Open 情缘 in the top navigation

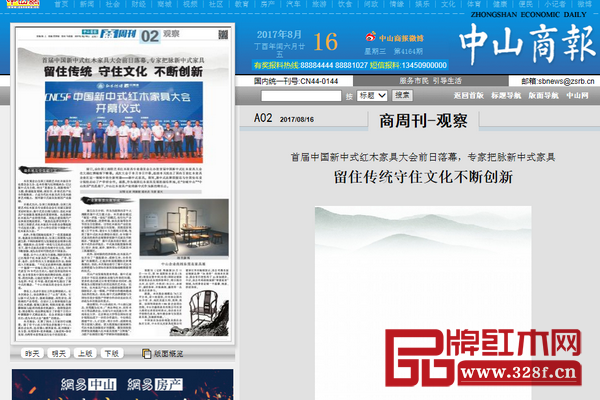396,4
